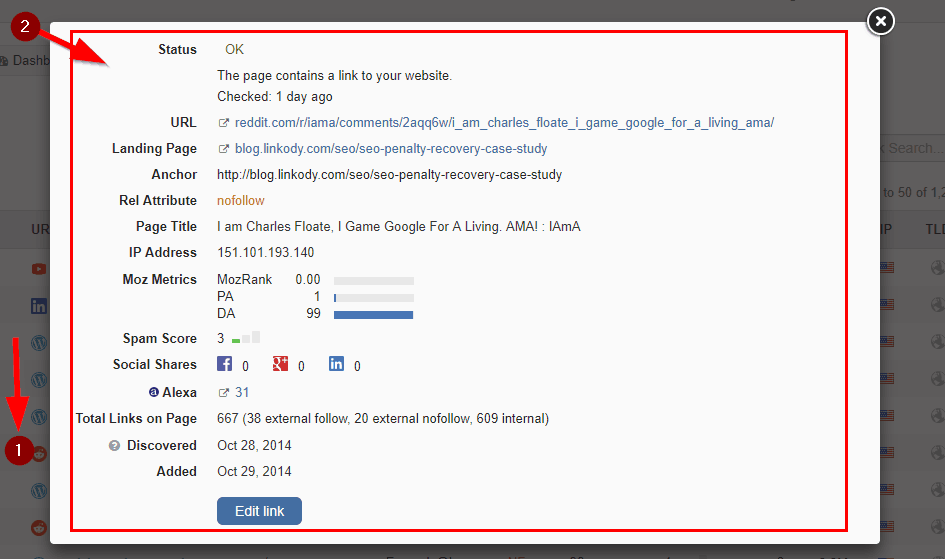This screenshot has width=945, height=559.
Task: Click the Google+ icon in Social Shares
Action: click(281, 364)
